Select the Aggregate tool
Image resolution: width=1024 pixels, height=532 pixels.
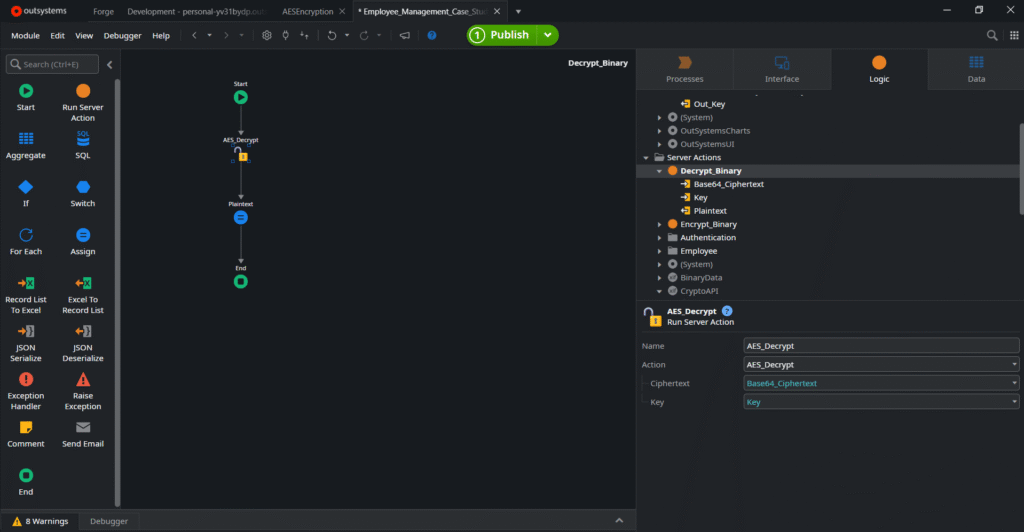(x=26, y=145)
